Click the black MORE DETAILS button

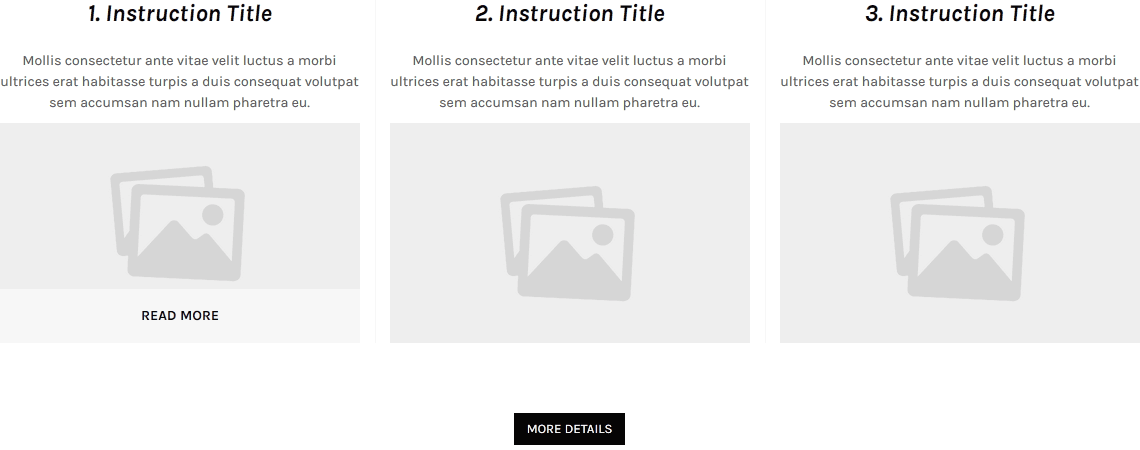click(569, 429)
